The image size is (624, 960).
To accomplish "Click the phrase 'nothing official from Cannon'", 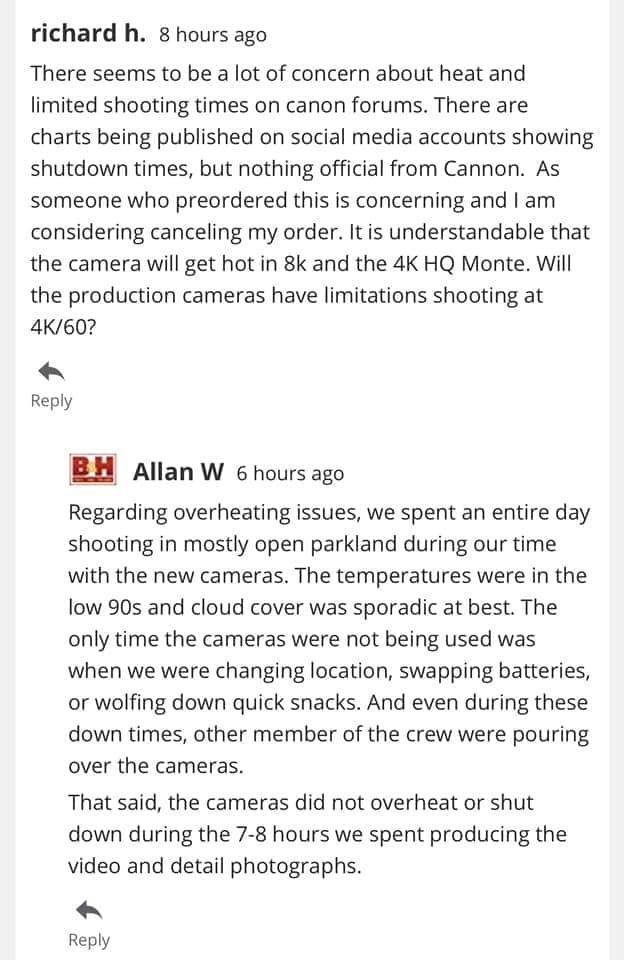I will tap(379, 169).
